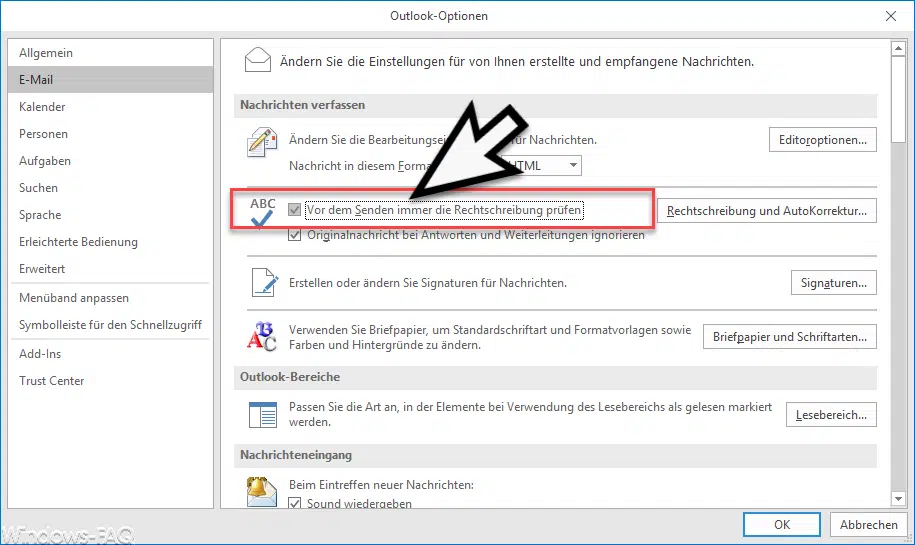Open the Erleichterte Bedienung category

[x=111, y=242]
